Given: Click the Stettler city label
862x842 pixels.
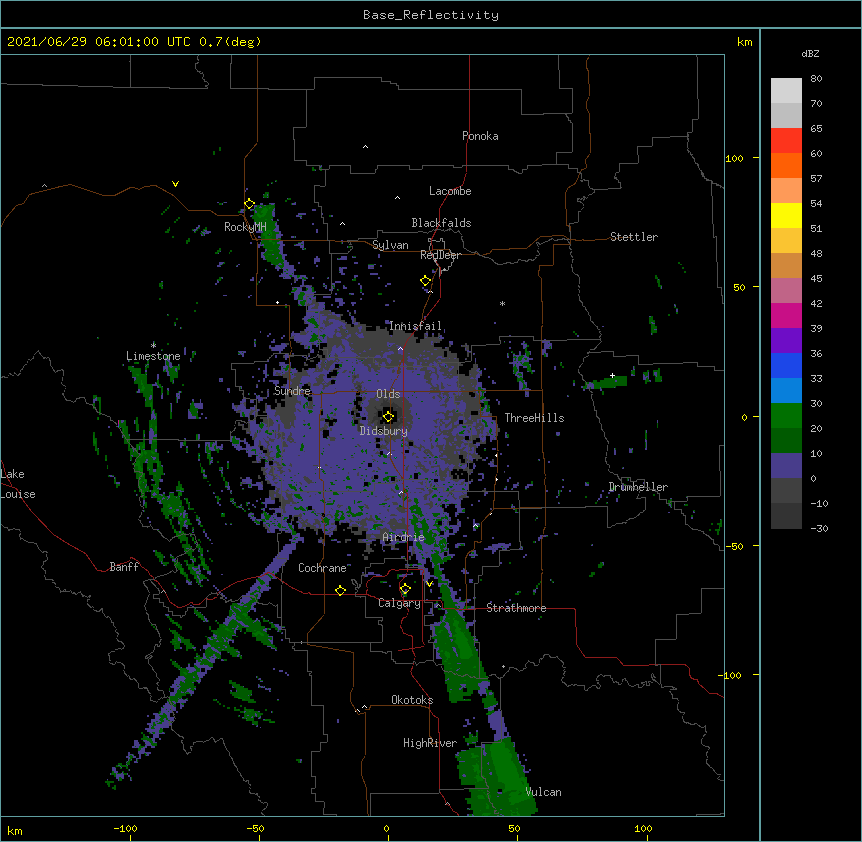Looking at the screenshot, I should tap(634, 237).
